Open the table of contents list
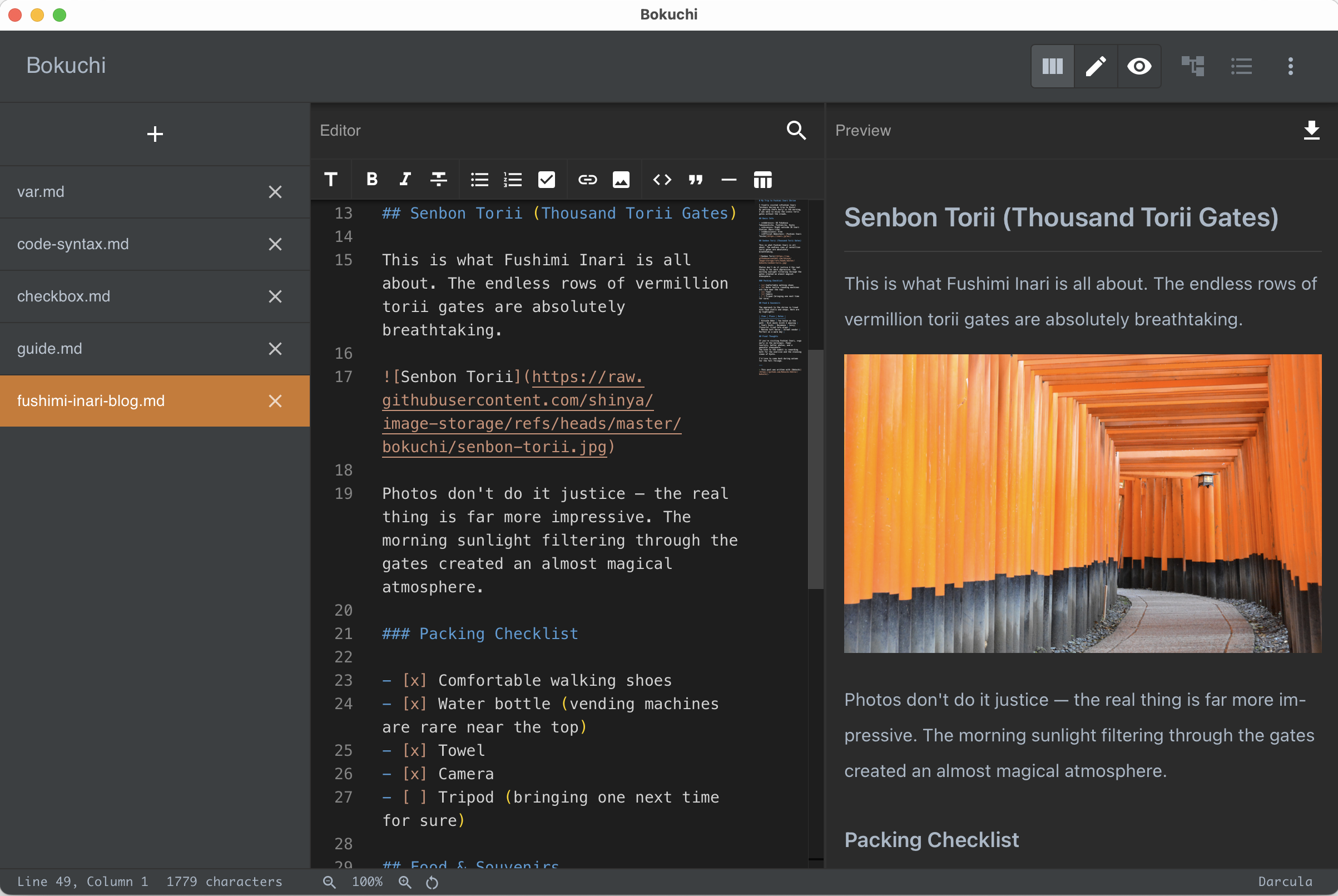This screenshot has height=896, width=1338. pos(1241,66)
